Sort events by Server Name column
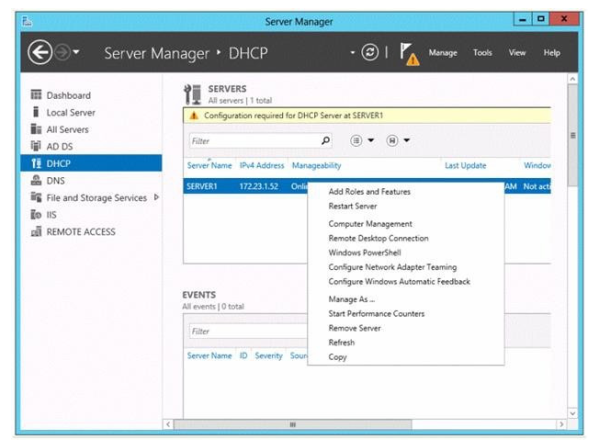Viewport: 607px width, 447px height. (209, 356)
